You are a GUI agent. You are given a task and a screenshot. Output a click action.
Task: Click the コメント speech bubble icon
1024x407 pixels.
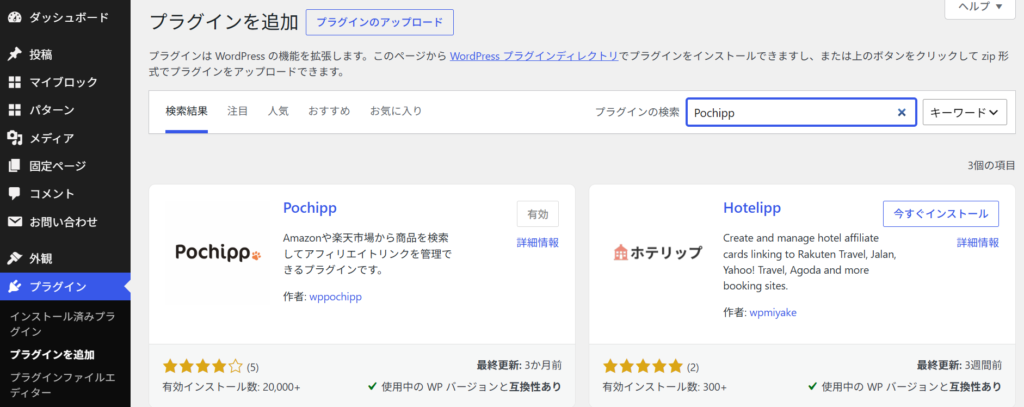14,194
